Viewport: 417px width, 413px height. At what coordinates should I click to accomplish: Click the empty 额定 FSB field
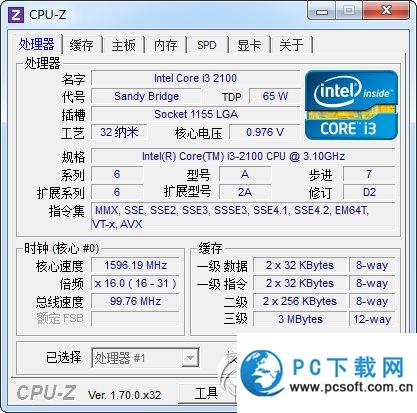[135, 319]
